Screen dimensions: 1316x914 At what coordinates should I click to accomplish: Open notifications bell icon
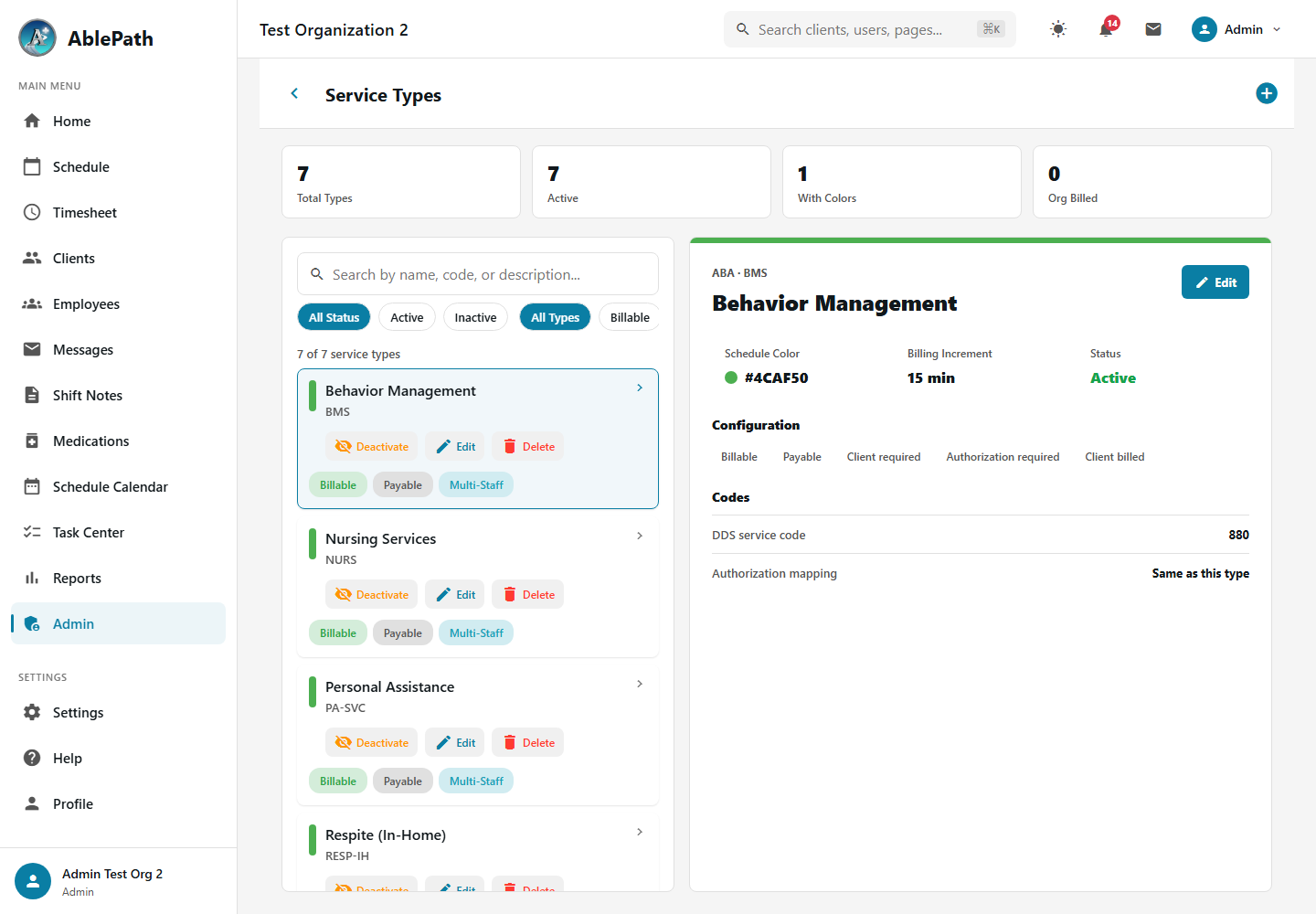tap(1106, 29)
